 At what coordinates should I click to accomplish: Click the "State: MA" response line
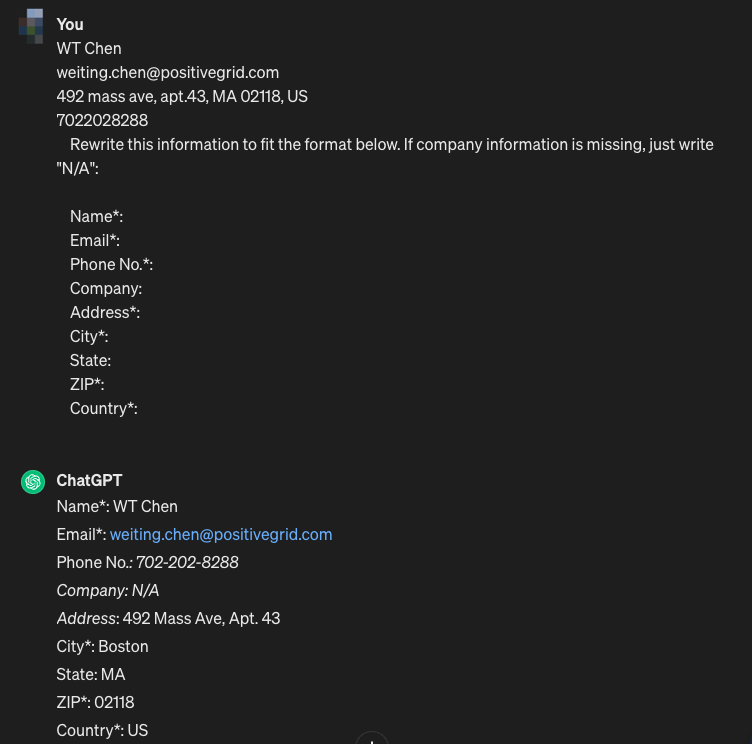coord(91,674)
